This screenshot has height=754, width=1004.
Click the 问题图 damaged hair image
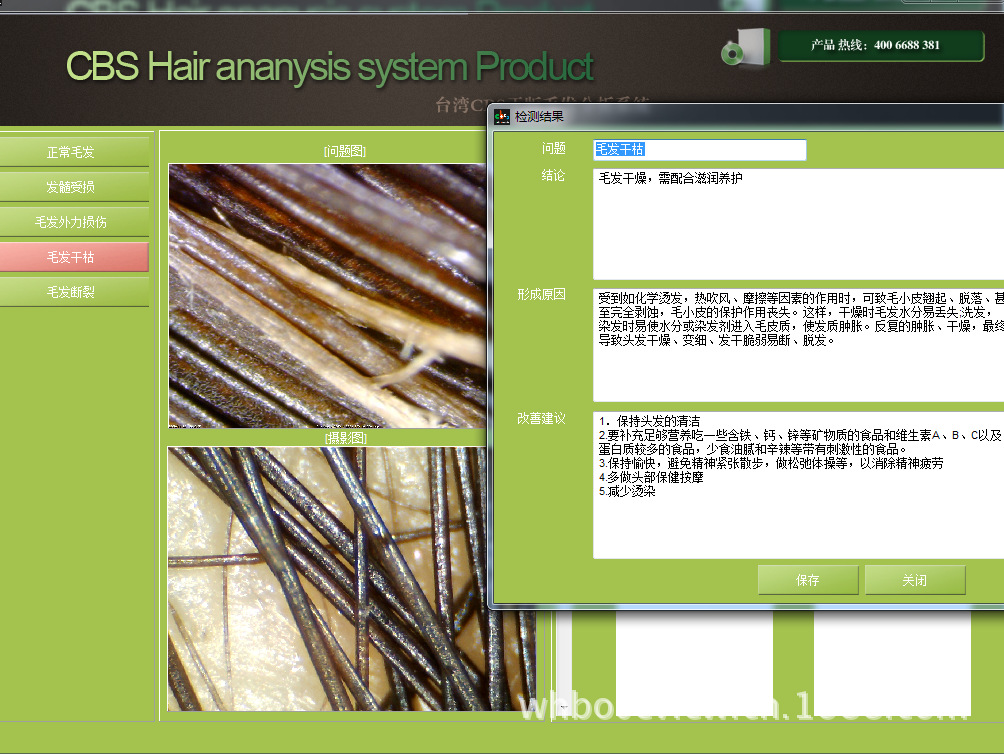click(327, 296)
